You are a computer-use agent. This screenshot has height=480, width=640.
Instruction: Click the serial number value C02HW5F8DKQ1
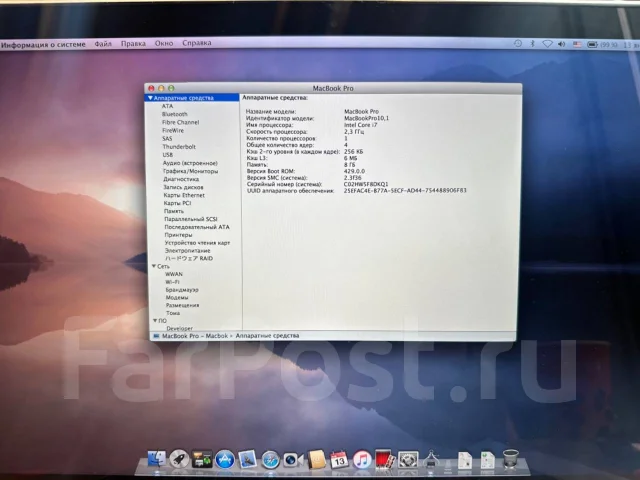tap(366, 184)
